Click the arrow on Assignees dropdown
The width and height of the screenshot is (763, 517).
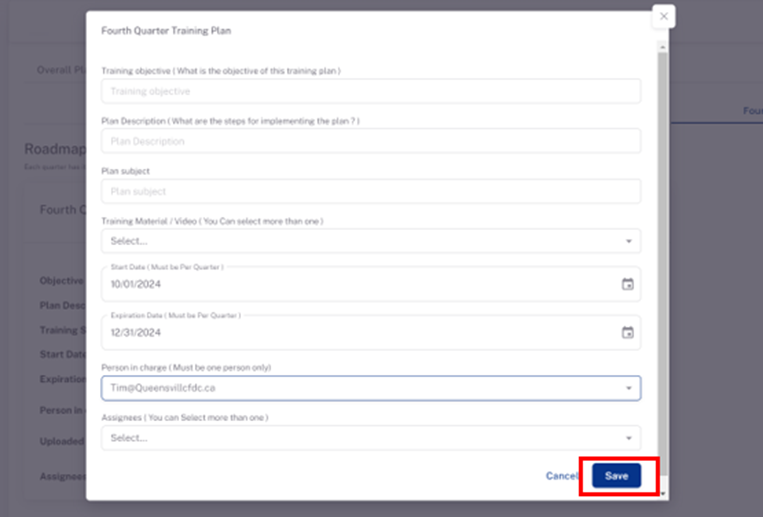tap(629, 438)
